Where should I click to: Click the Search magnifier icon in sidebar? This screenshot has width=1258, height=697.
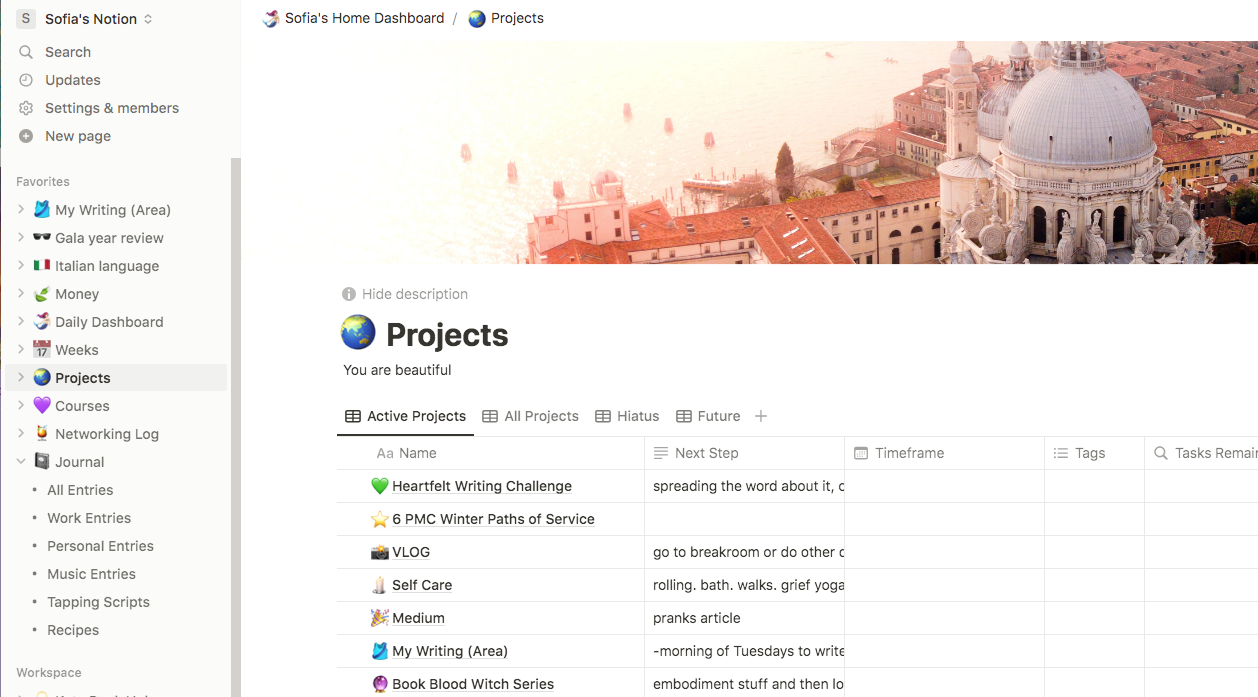click(26, 52)
